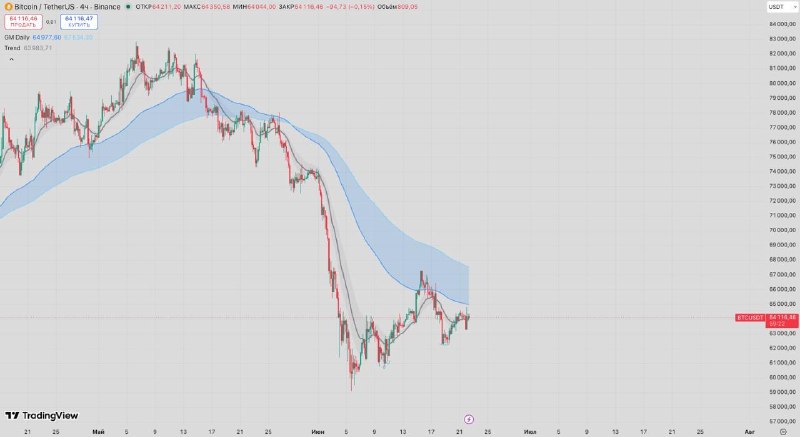The image size is (800, 437).
Task: Click the red ПРОДАТЬ sell button
Action: click(x=23, y=21)
